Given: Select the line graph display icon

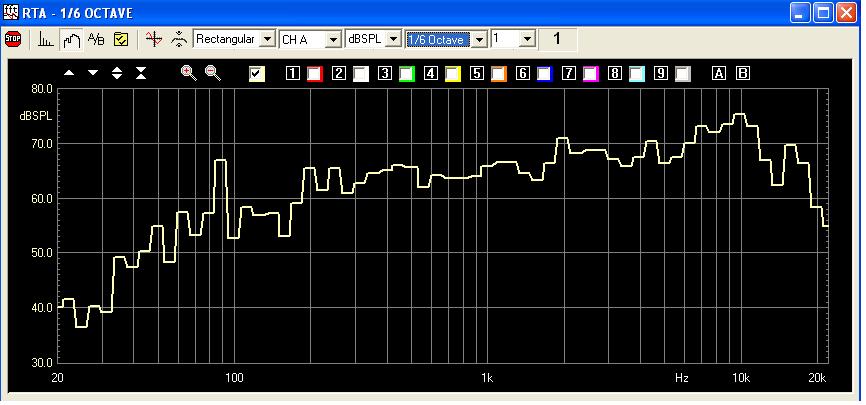Looking at the screenshot, I should click(71, 39).
